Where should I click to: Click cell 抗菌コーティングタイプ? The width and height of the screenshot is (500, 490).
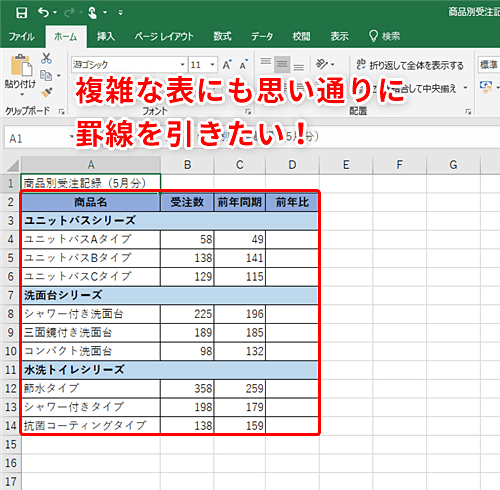click(91, 426)
